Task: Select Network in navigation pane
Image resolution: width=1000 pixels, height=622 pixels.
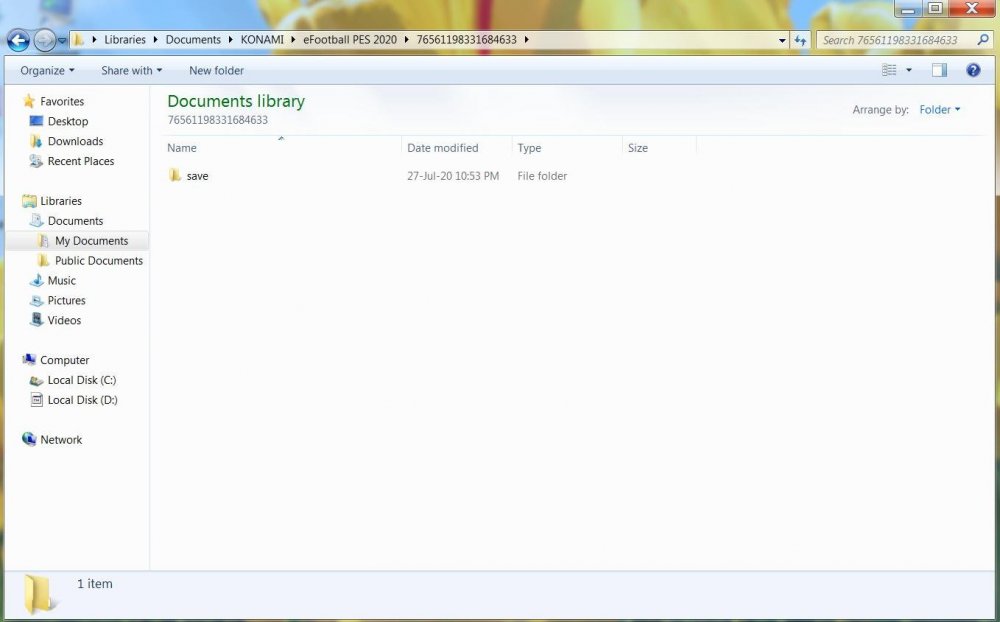Action: [61, 440]
